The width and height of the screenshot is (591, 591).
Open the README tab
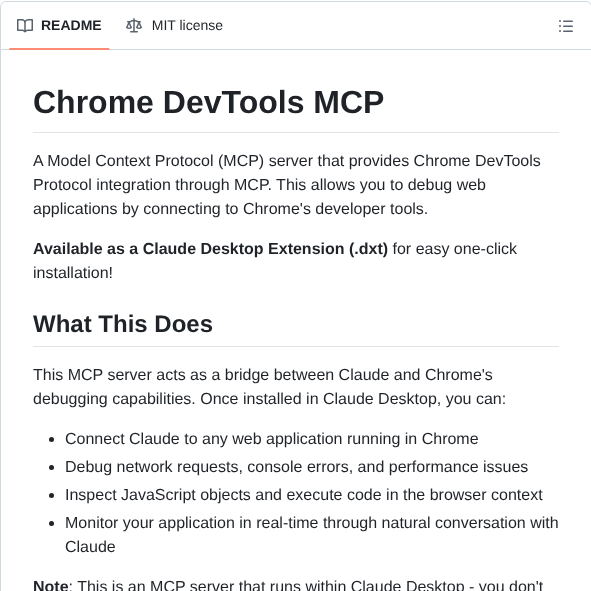(59, 26)
